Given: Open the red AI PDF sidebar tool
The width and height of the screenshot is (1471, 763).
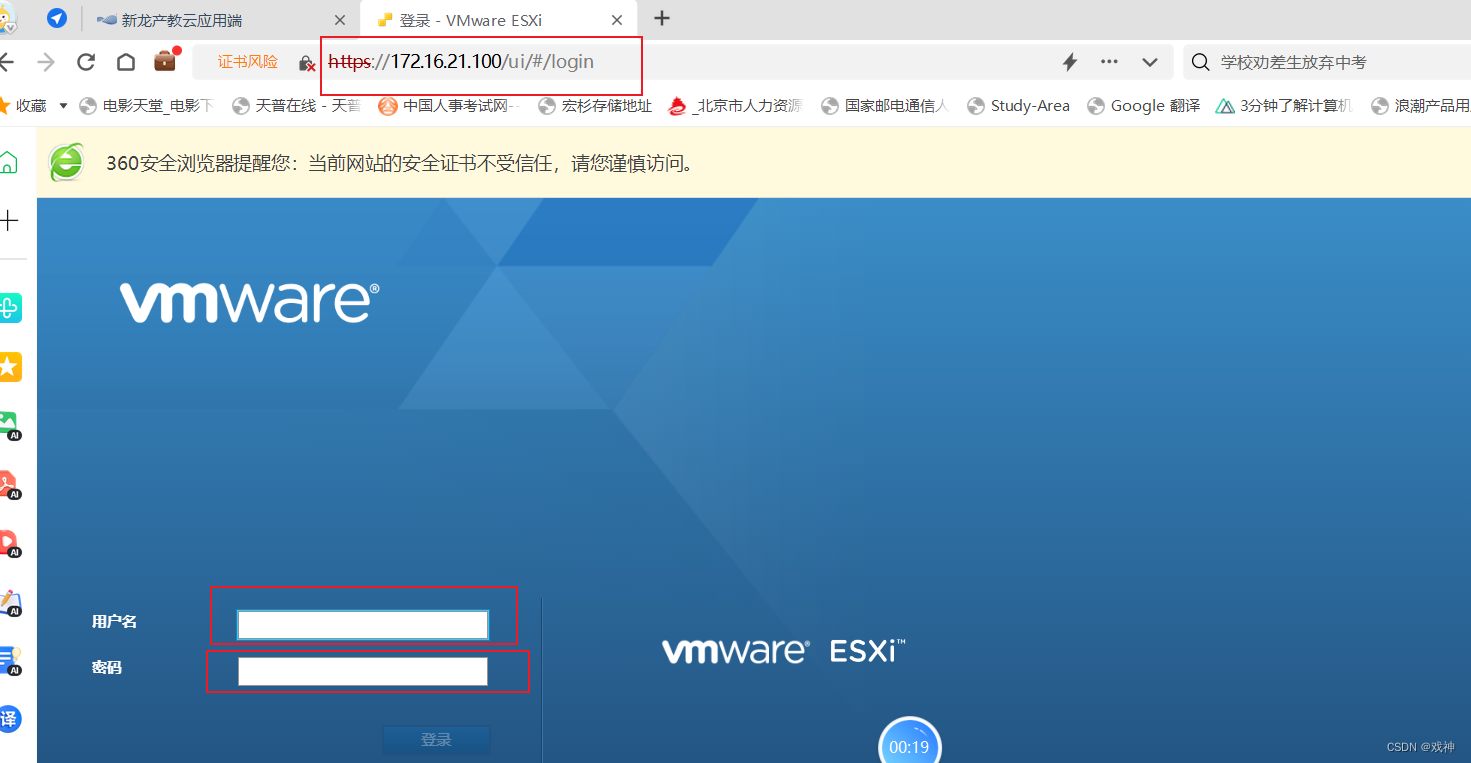Looking at the screenshot, I should click(x=9, y=485).
